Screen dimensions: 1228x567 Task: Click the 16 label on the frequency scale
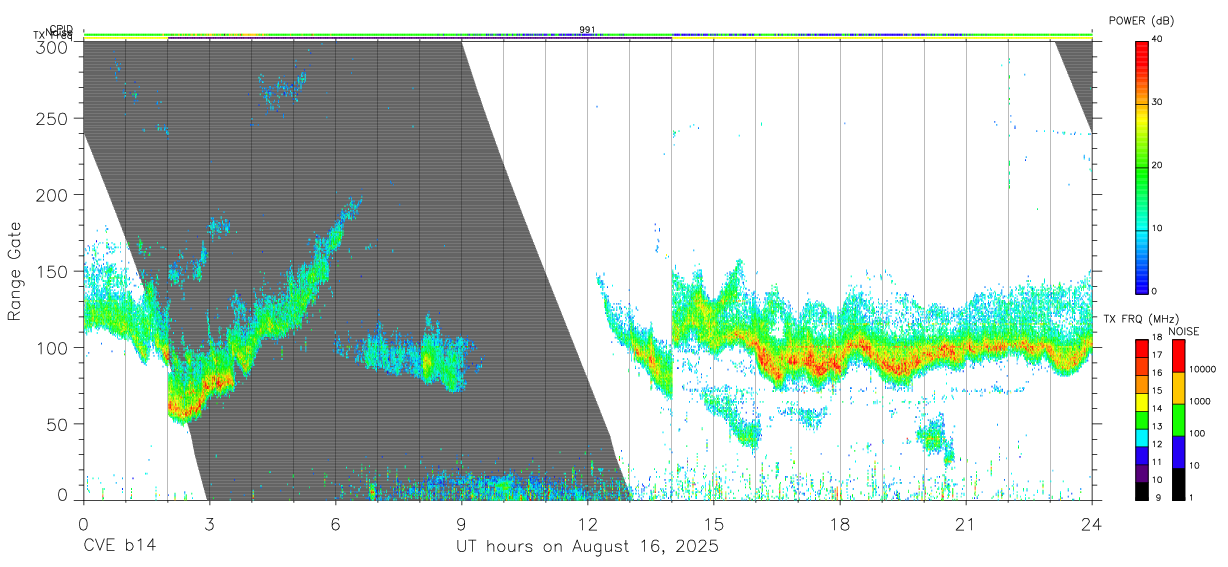click(1158, 373)
